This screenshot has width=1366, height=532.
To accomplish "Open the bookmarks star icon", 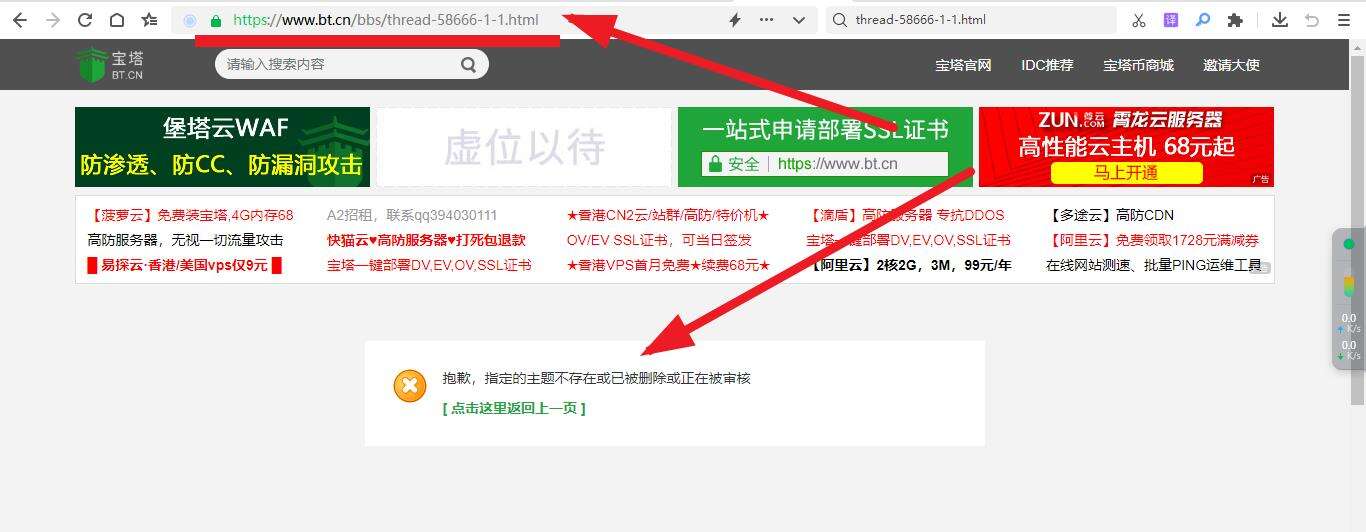I will tap(149, 20).
